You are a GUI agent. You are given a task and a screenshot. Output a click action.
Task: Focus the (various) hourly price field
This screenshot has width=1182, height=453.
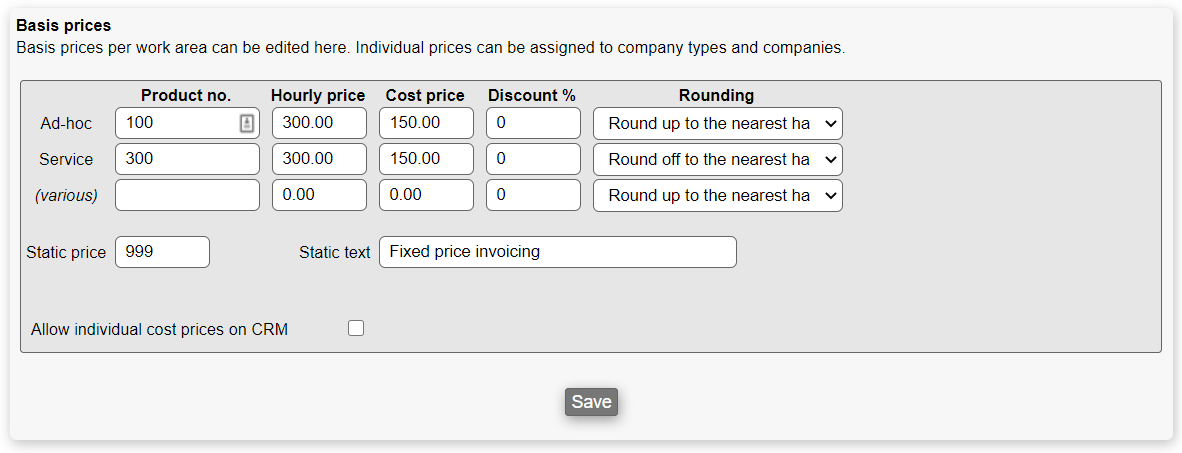coord(319,196)
